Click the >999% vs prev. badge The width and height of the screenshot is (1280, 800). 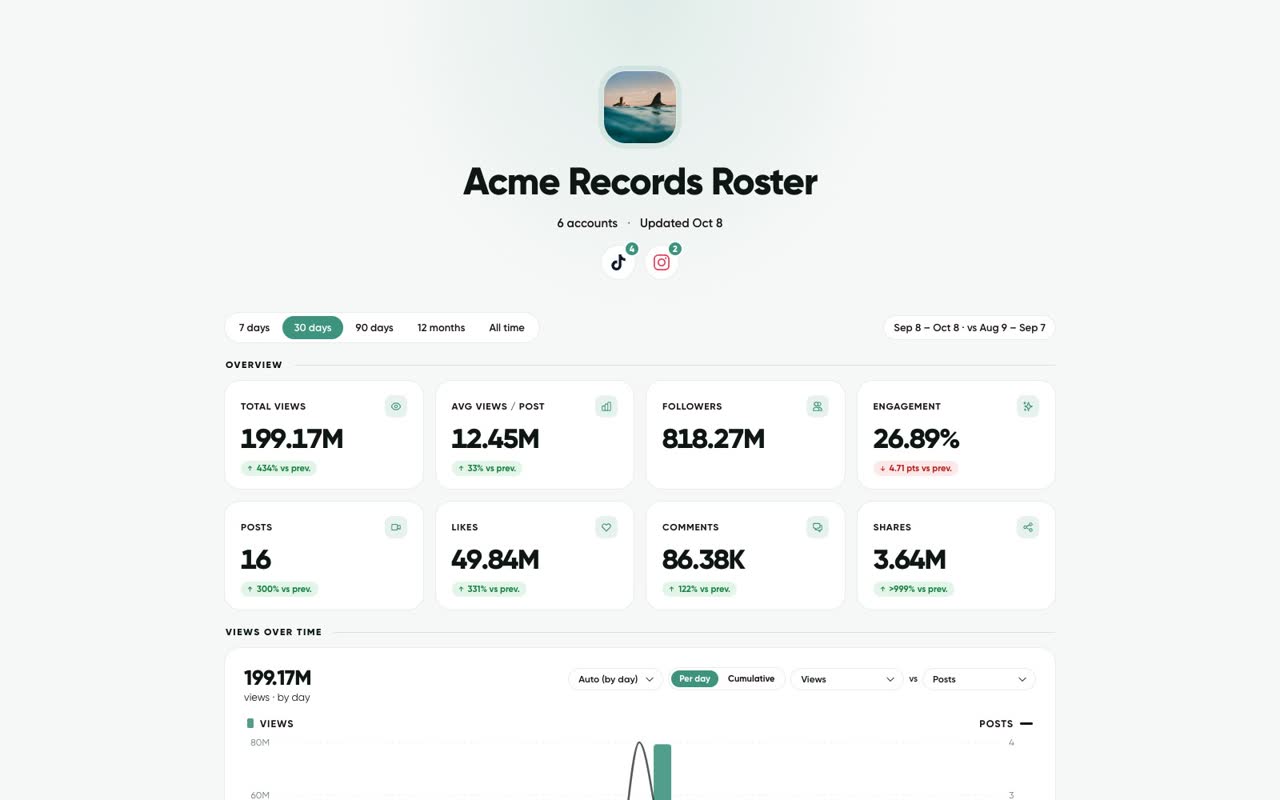click(x=914, y=589)
